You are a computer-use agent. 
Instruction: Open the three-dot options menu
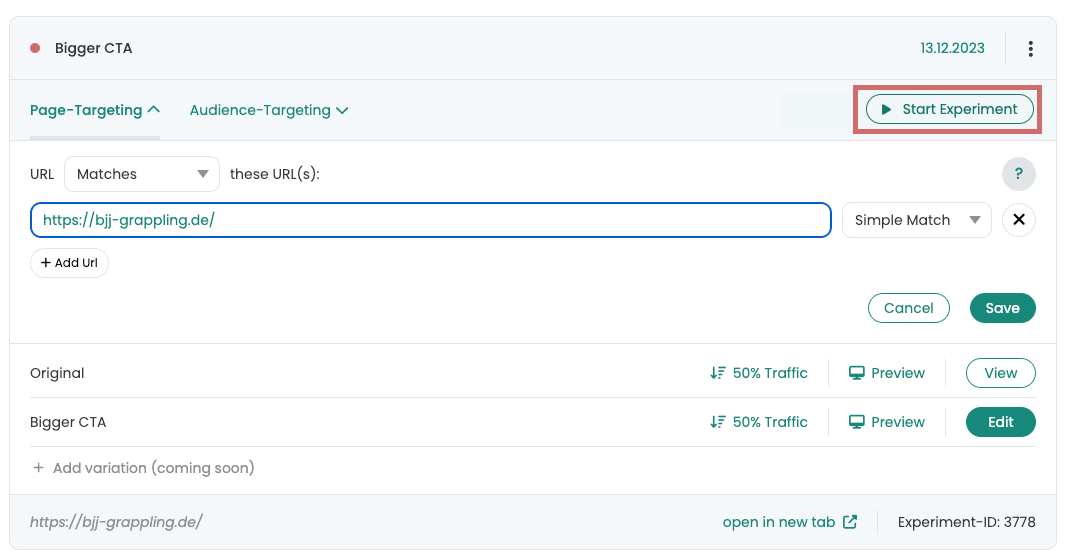pos(1030,48)
